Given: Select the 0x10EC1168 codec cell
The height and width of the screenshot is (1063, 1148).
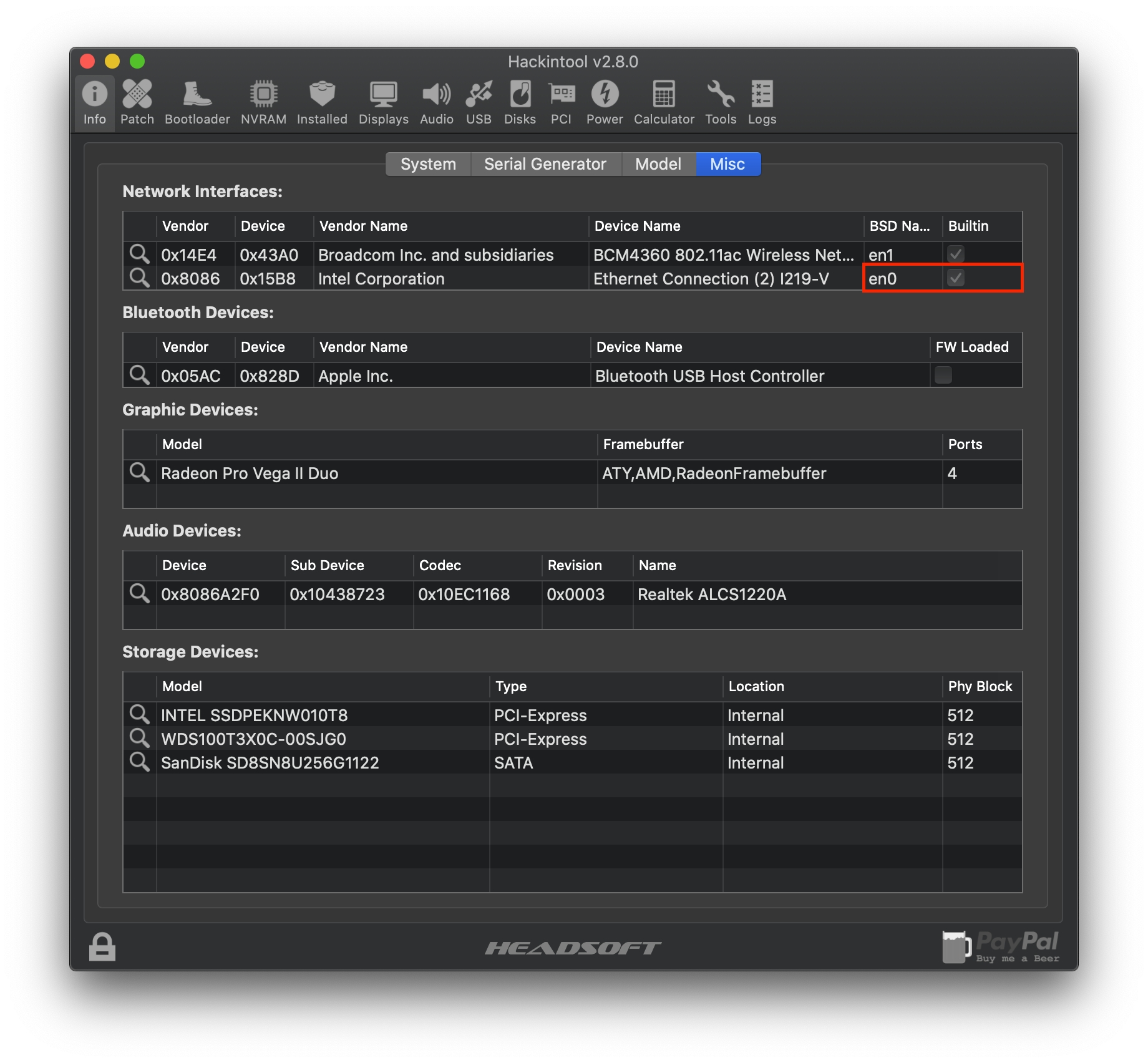Looking at the screenshot, I should pos(477,594).
